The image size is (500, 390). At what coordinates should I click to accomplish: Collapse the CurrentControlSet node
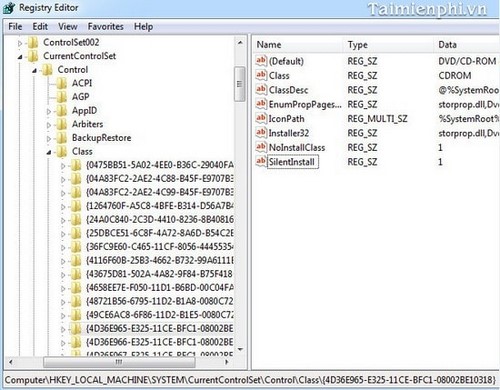pos(20,57)
